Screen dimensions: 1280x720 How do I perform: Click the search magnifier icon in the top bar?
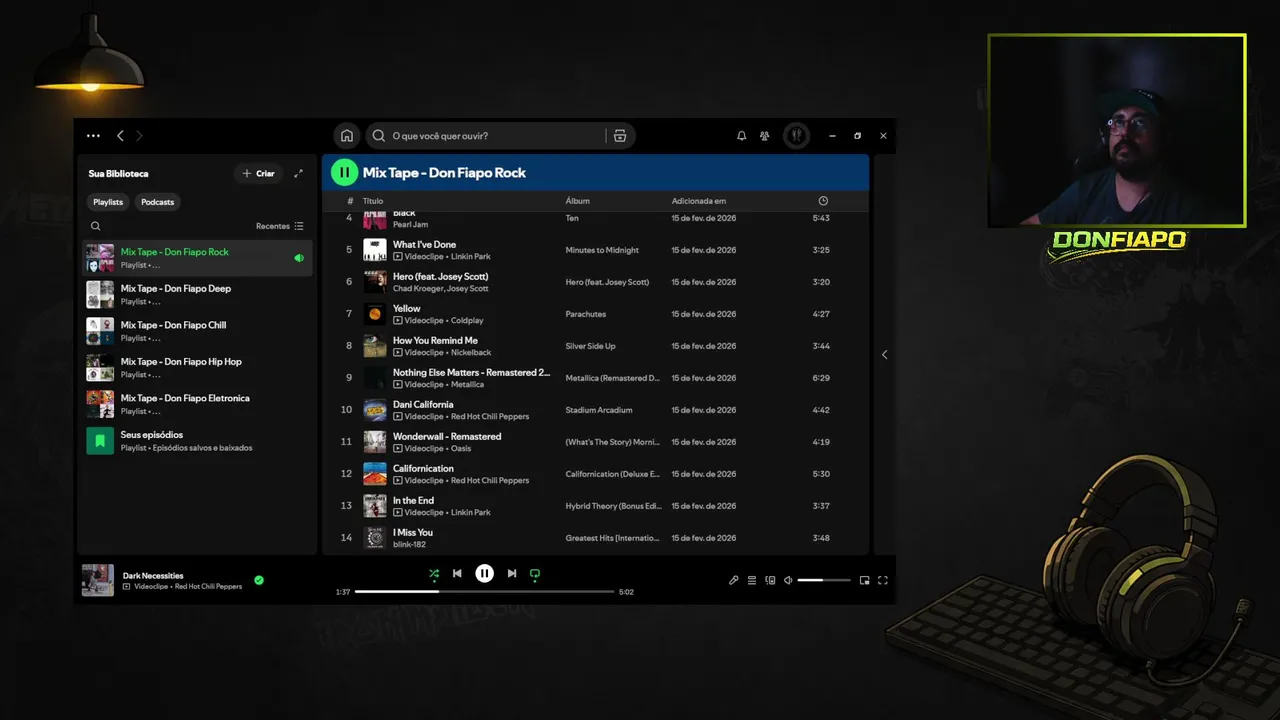click(379, 136)
